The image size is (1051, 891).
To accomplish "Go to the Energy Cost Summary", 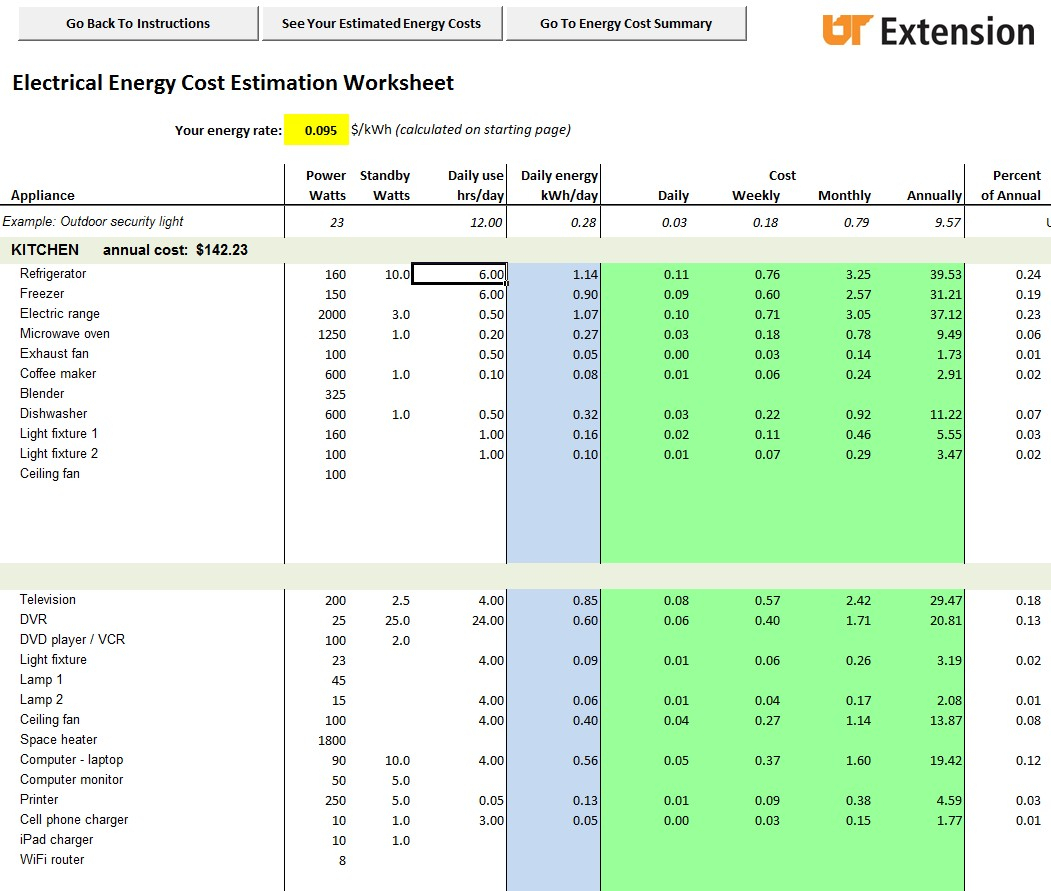I will pyautogui.click(x=626, y=23).
